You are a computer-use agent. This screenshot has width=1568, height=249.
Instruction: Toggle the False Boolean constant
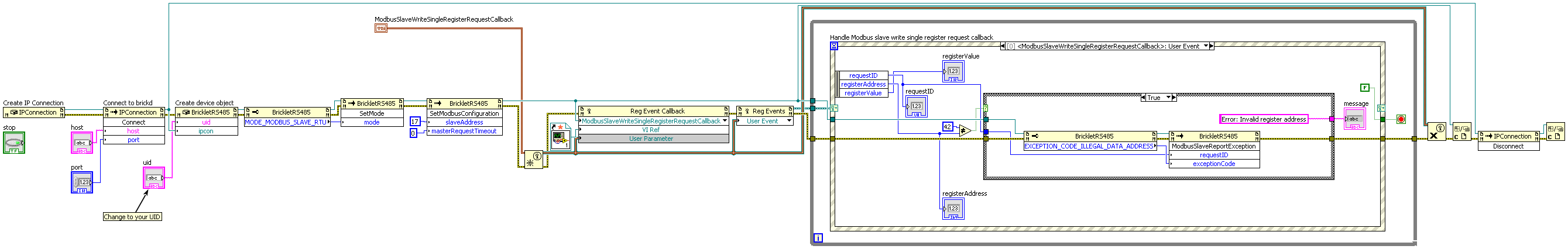1365,88
